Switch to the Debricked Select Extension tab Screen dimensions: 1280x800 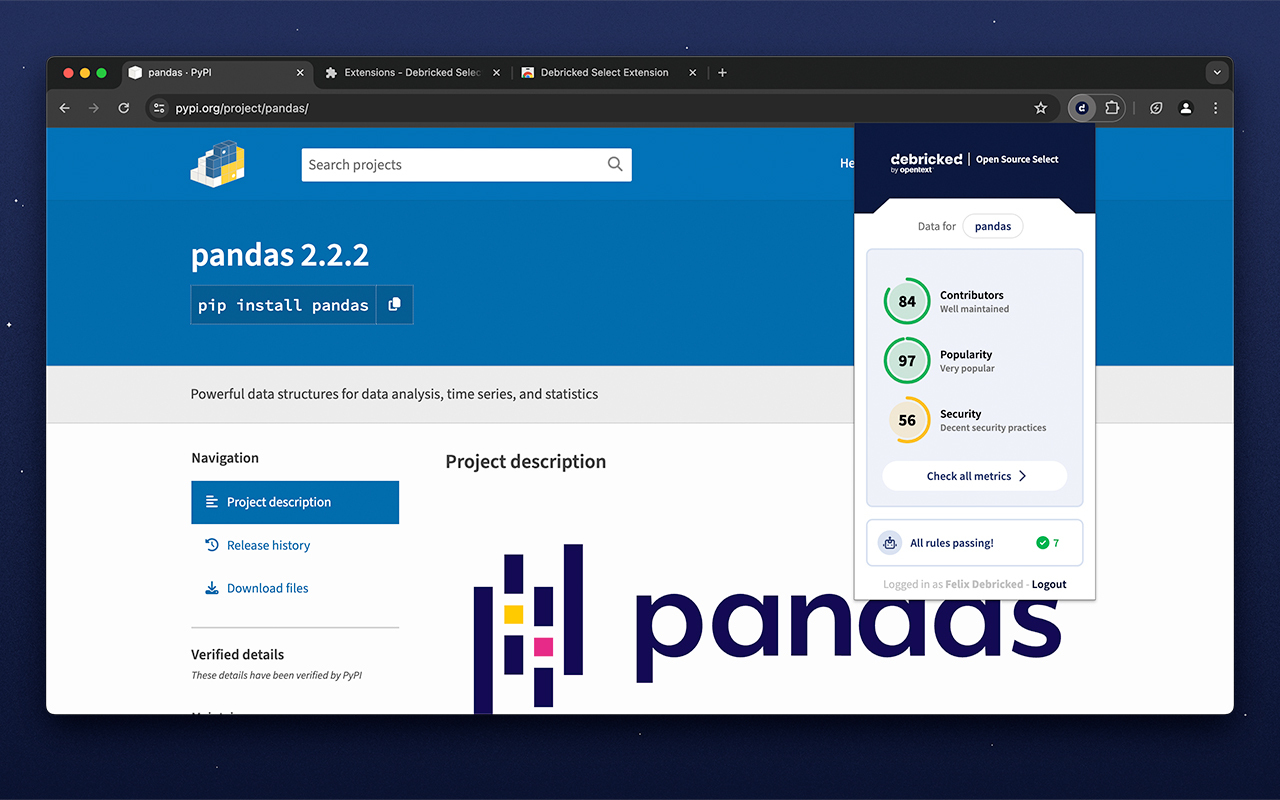[x=610, y=72]
